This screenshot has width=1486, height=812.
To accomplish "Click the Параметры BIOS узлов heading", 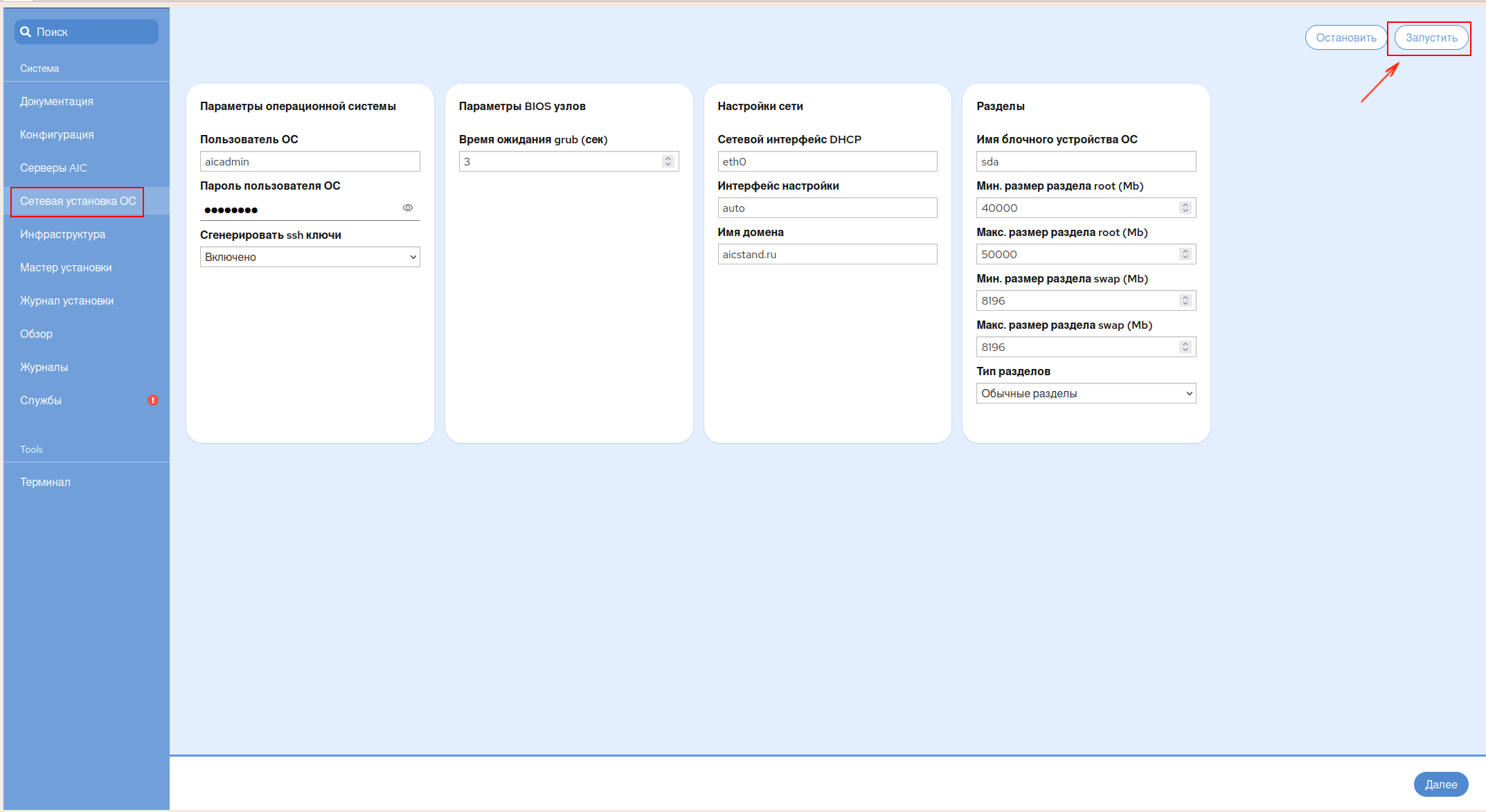I will coord(522,106).
